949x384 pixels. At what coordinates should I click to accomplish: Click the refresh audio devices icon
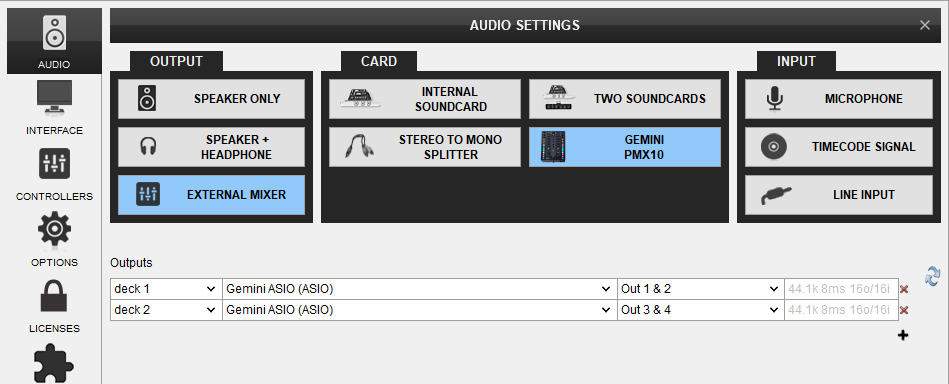pyautogui.click(x=933, y=276)
